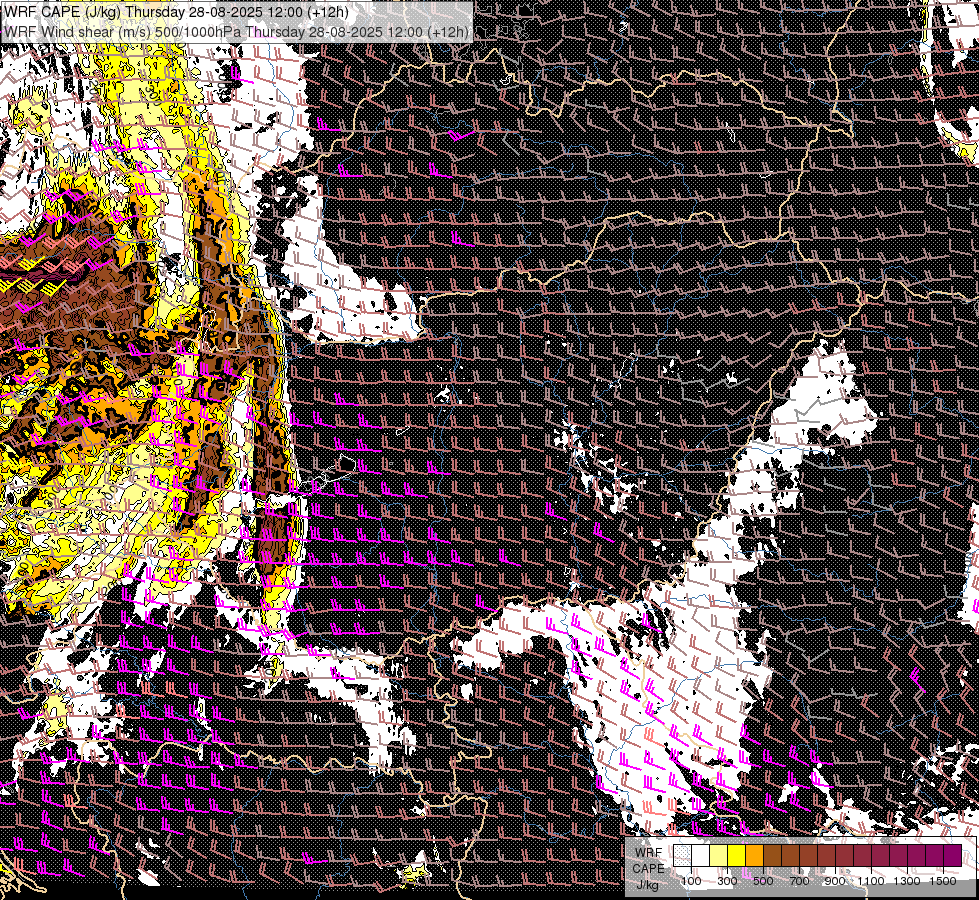Click the WRF CAPE title line
The width and height of the screenshot is (979, 900).
(x=176, y=12)
